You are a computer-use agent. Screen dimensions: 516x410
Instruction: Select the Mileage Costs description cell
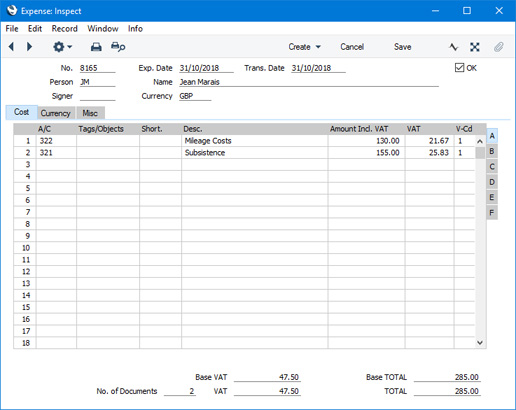255,141
